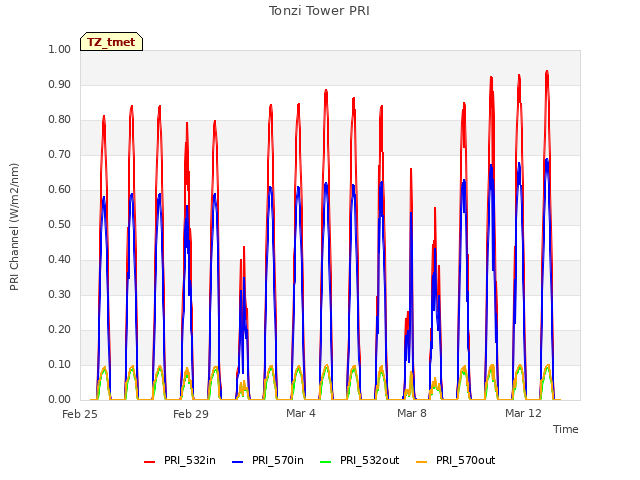
Task: Click the Feb 25 x-axis tick label
Action: (80, 414)
